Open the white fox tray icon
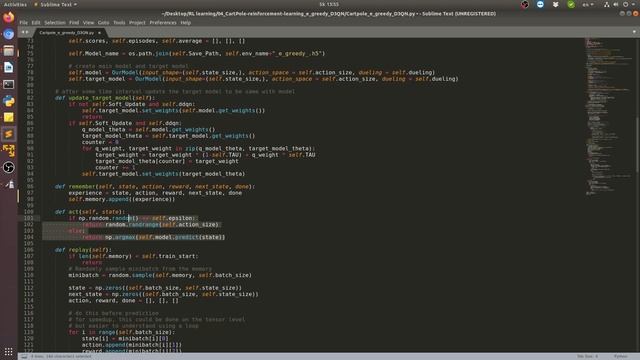The image size is (640, 360). (x=556, y=4)
